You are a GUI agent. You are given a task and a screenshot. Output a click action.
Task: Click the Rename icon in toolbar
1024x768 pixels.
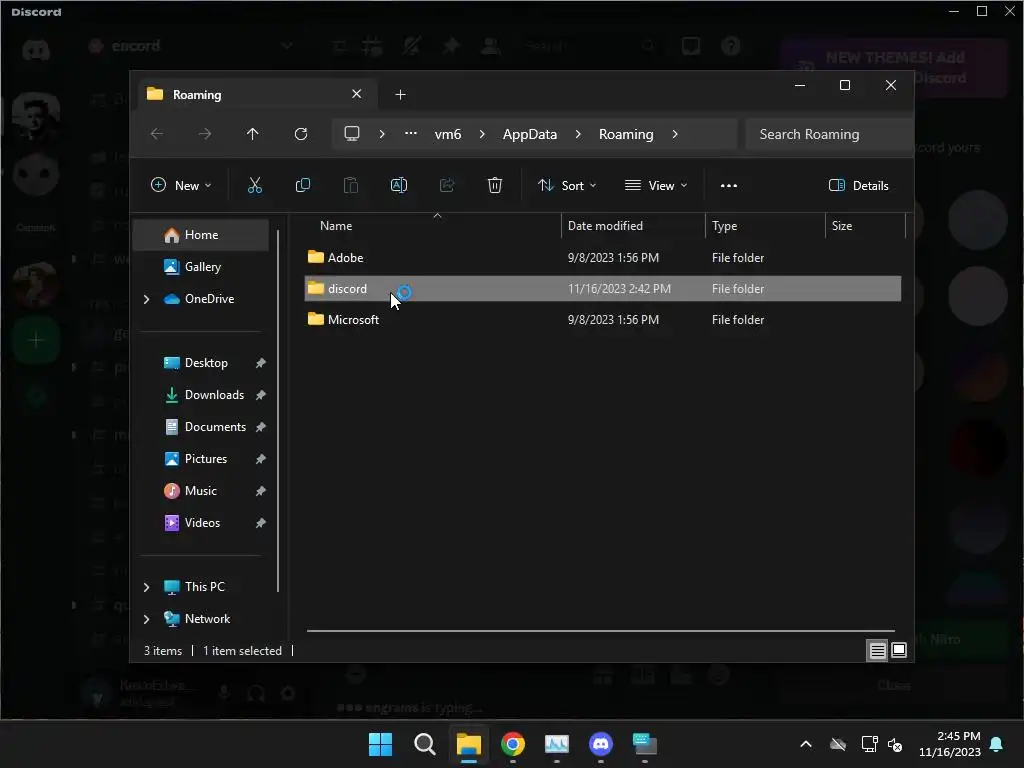pos(398,185)
